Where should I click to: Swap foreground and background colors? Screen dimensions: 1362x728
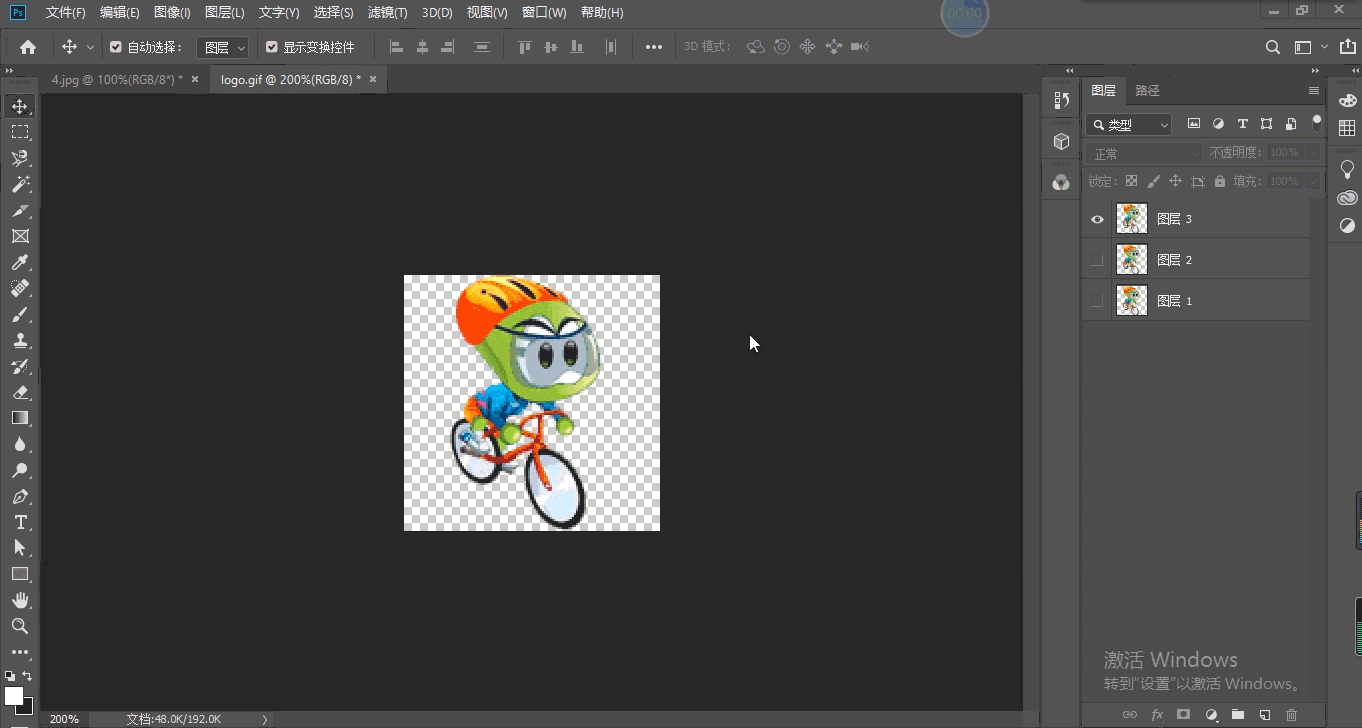coord(27,677)
